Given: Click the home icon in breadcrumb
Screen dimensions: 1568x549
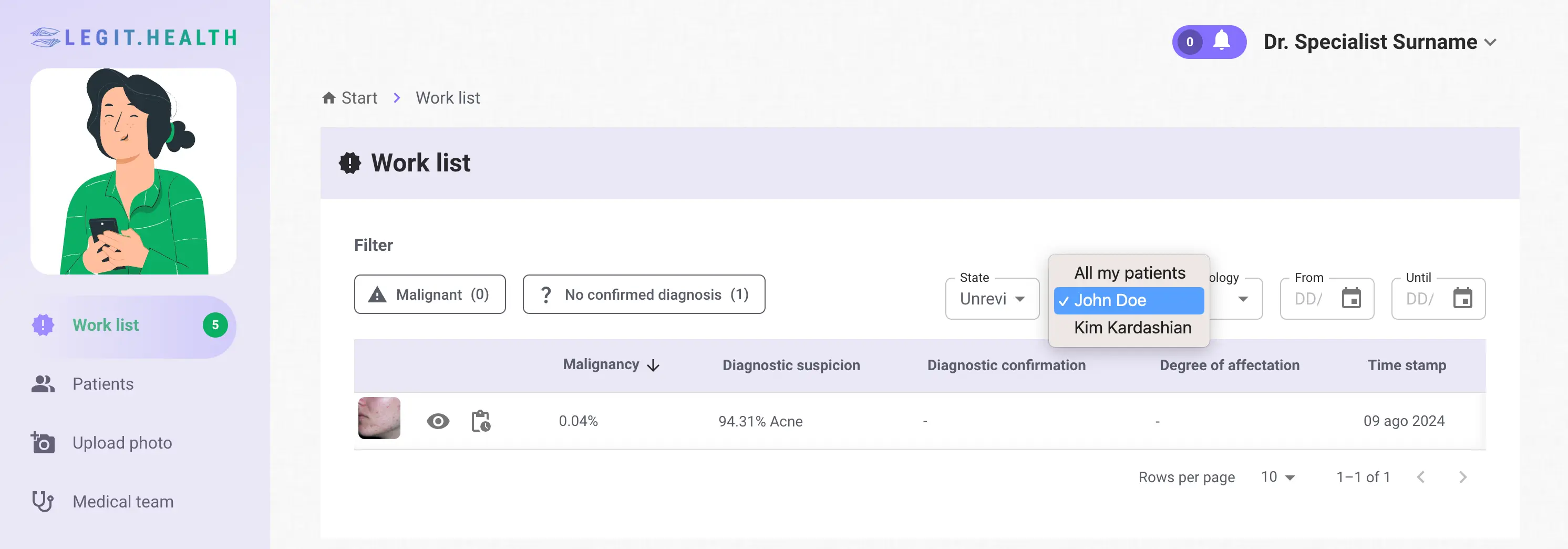Looking at the screenshot, I should 329,98.
